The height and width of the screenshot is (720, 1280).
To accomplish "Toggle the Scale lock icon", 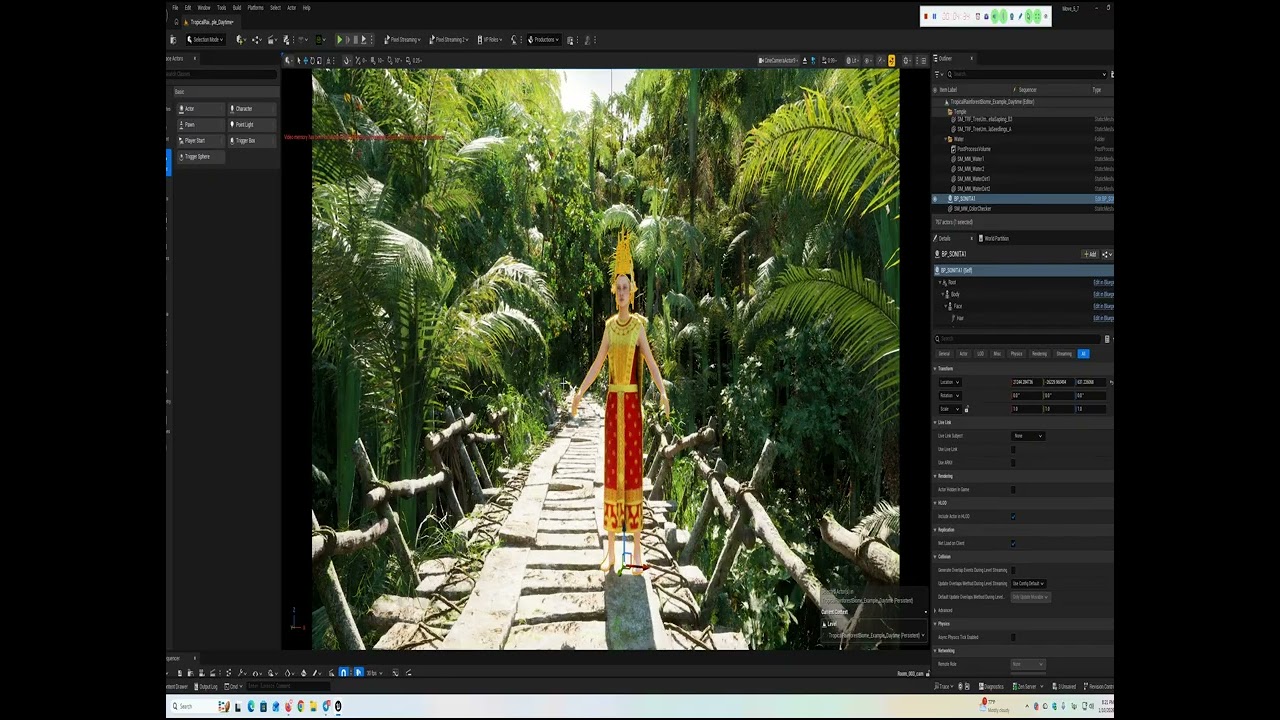I will coord(966,409).
